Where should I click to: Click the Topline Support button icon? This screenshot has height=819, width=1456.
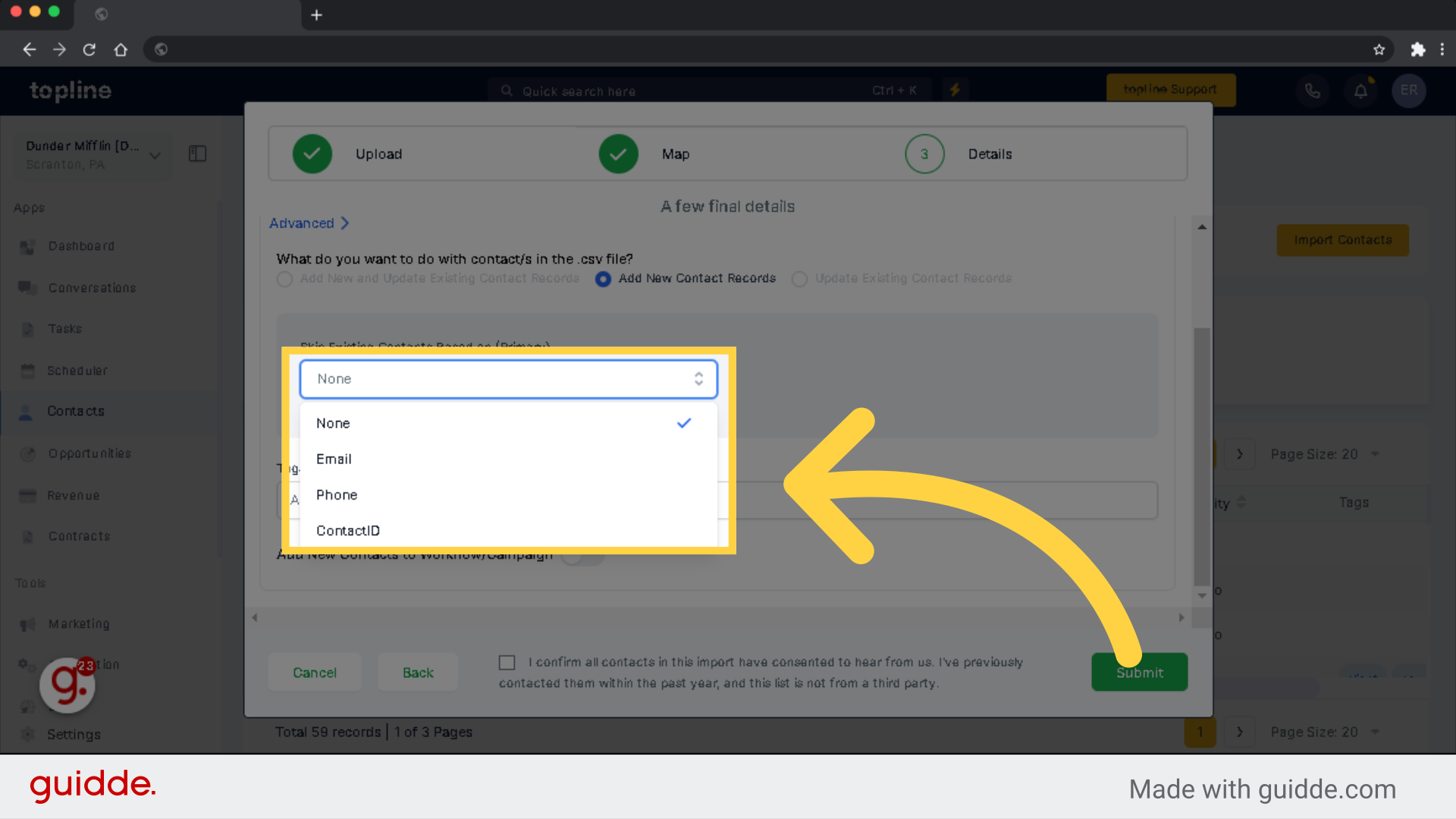(x=1169, y=89)
